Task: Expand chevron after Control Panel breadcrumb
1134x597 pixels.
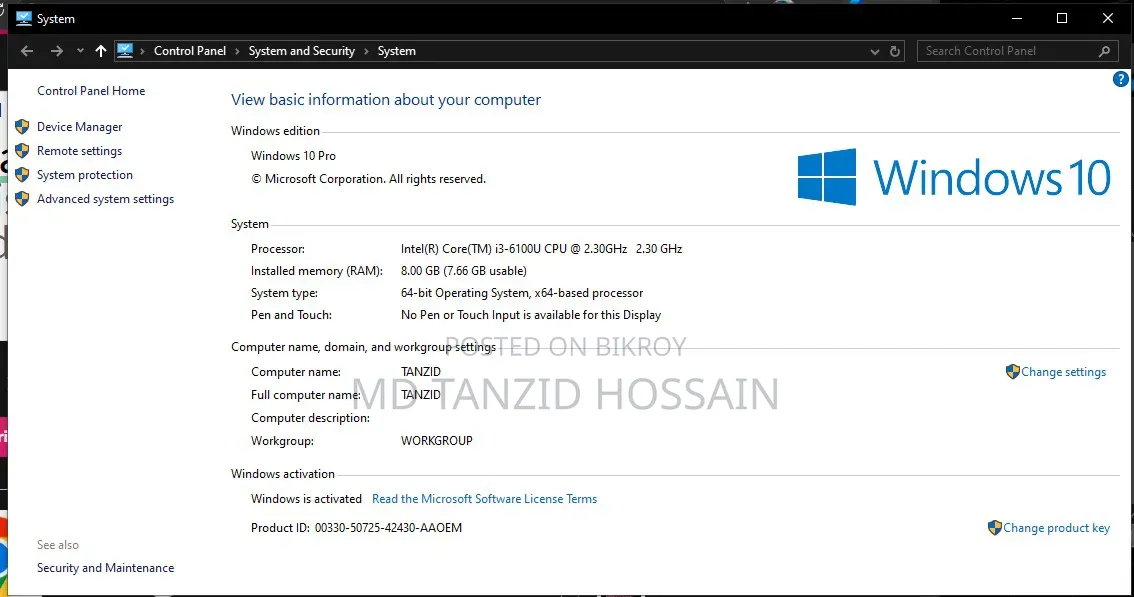Action: 237,51
